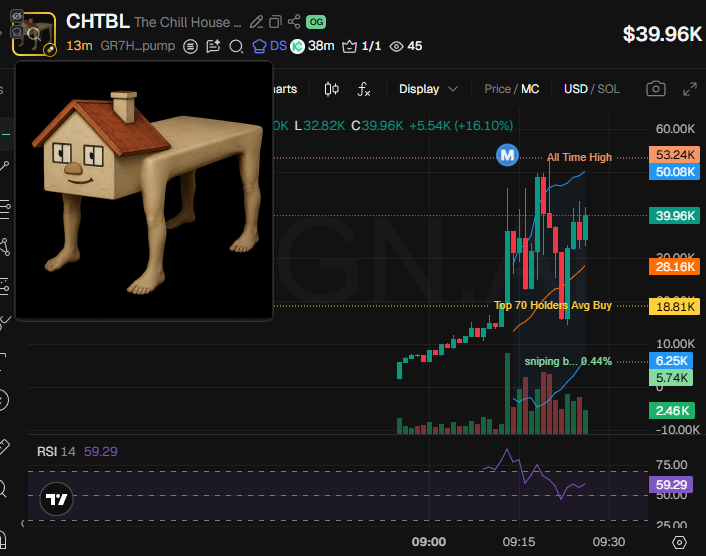The width and height of the screenshot is (706, 556).
Task: Click the small chef-hat icon over the token image
Action: (x=17, y=32)
